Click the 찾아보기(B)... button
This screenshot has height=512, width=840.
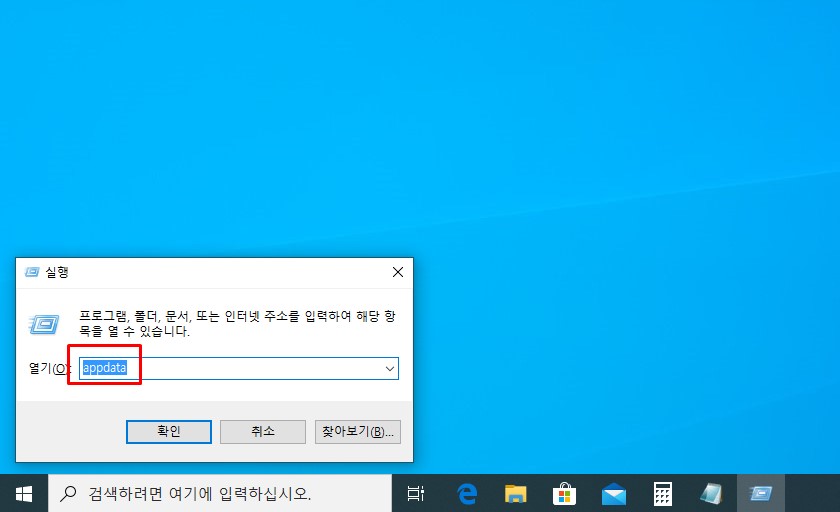coord(358,432)
